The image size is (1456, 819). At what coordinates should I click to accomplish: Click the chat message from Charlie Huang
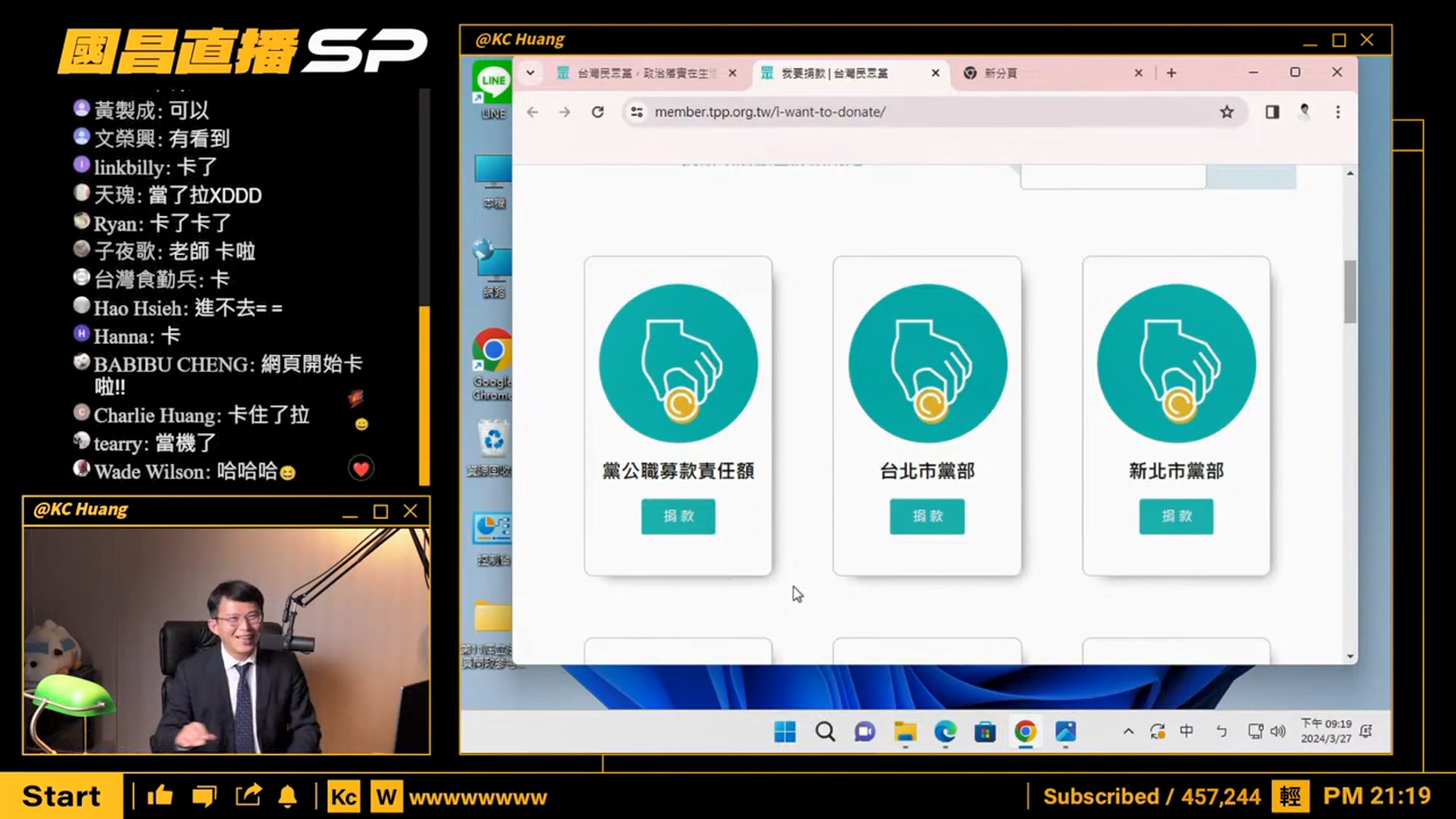[x=192, y=415]
